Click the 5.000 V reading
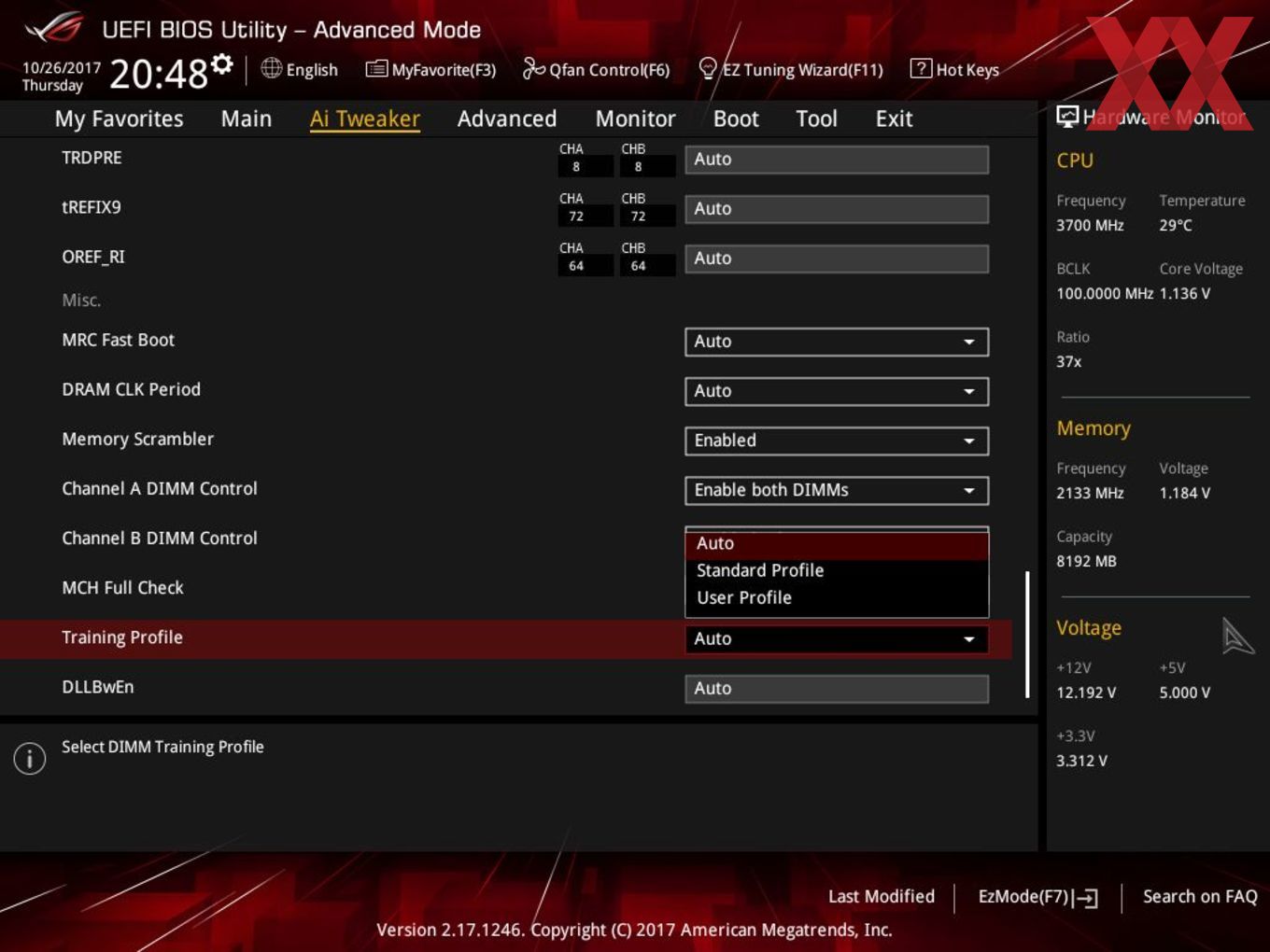The height and width of the screenshot is (952, 1270). pyautogui.click(x=1185, y=693)
